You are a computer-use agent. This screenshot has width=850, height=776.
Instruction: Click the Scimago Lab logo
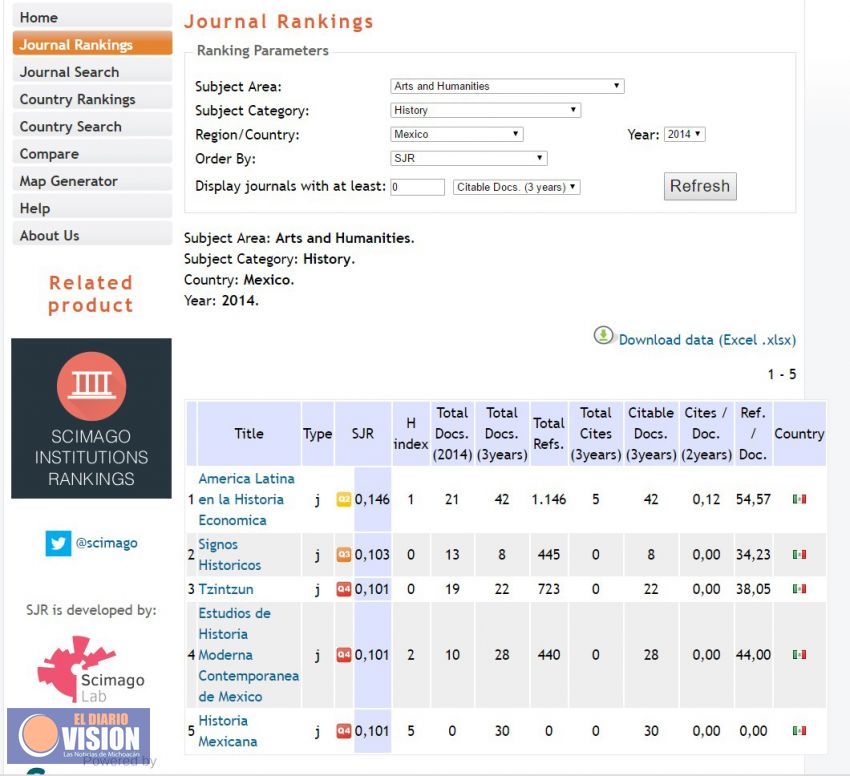(91, 669)
